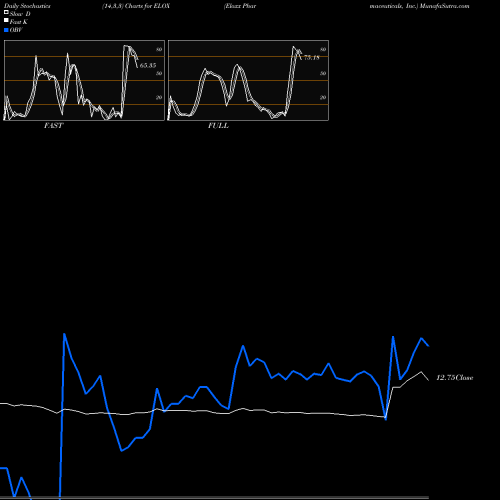Click the Fast K legend text
Screen dimensions: 500x500
[19, 22]
